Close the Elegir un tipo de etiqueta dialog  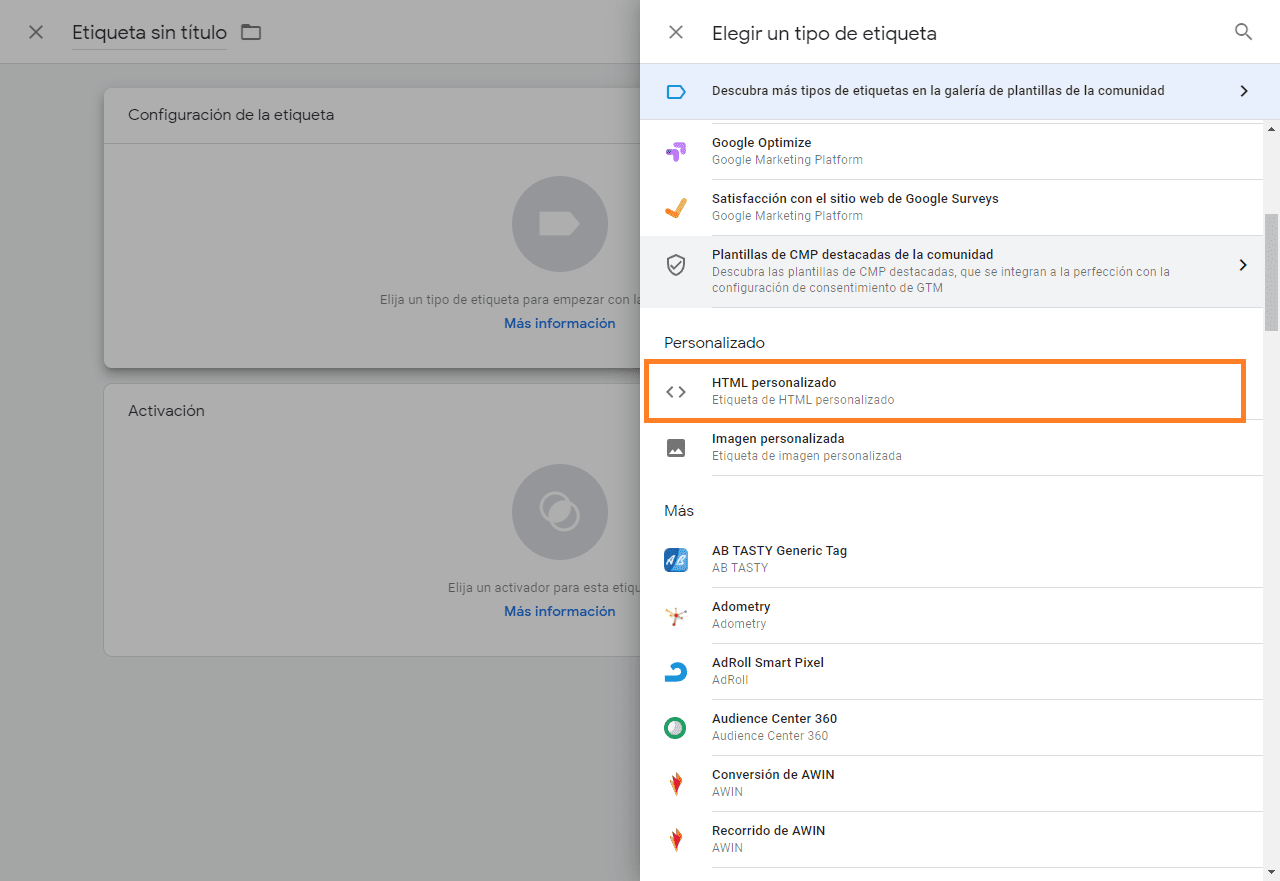coord(675,31)
